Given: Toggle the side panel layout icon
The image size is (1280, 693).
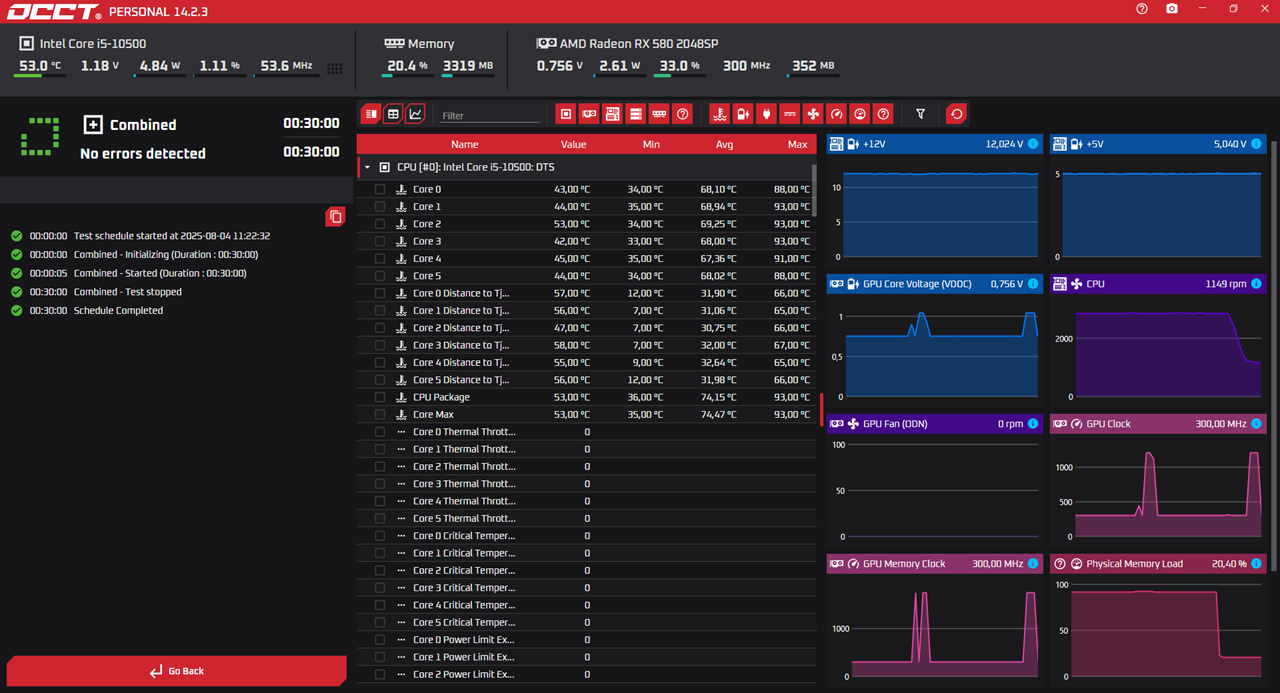Looking at the screenshot, I should 371,114.
